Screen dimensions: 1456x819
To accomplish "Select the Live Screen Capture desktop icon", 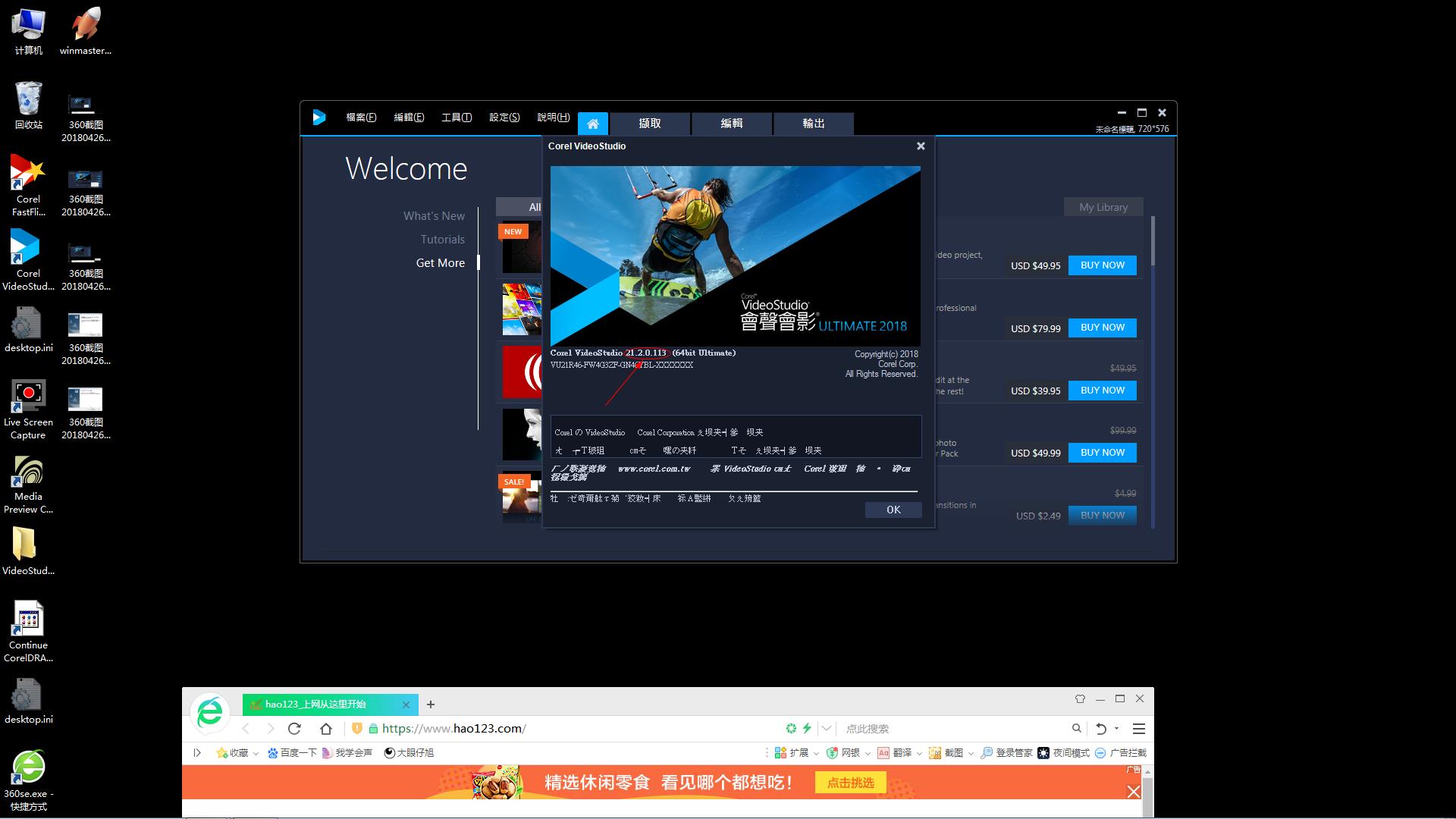I will pyautogui.click(x=28, y=409).
